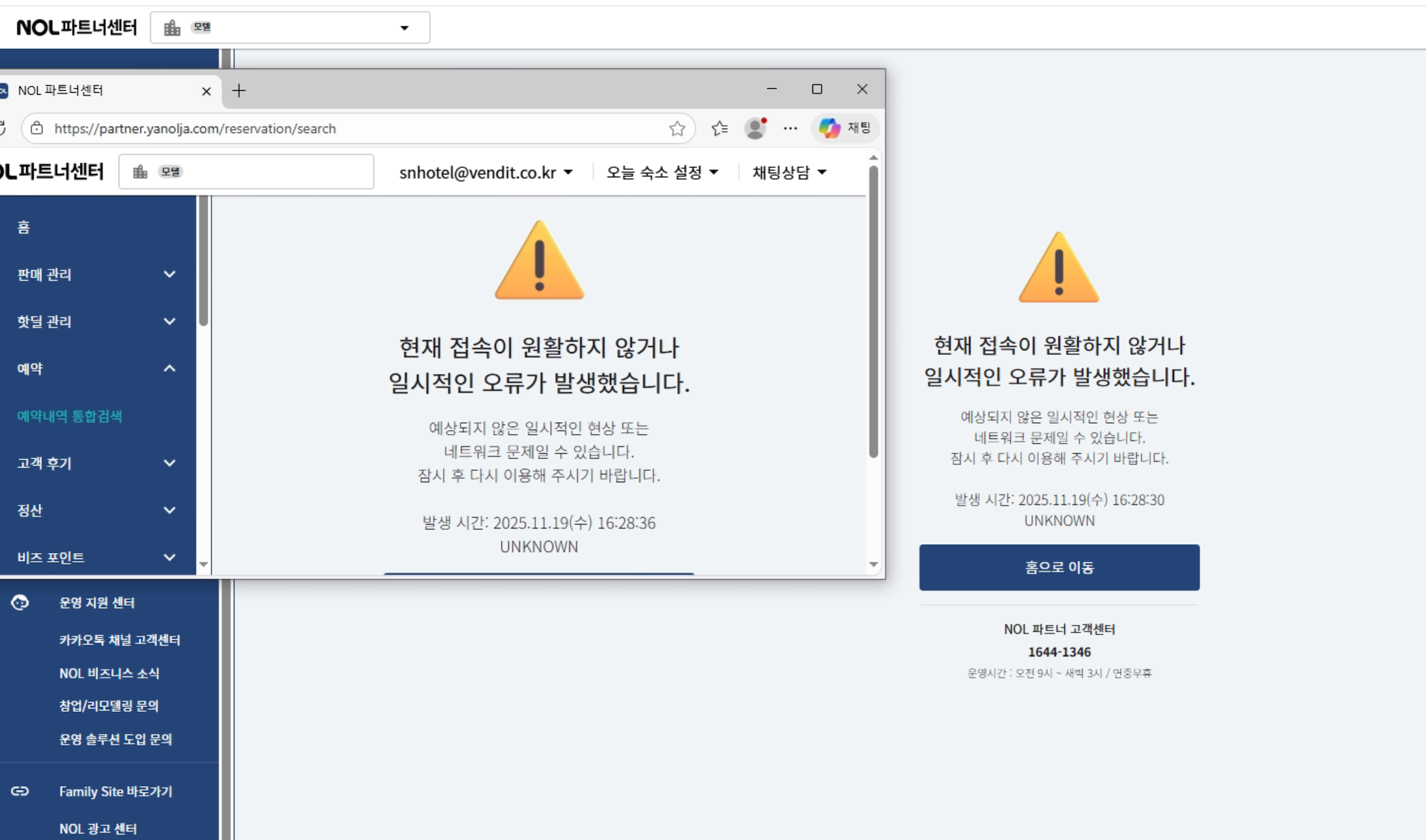
Task: Click the favorites star in the address bar
Action: pos(677,129)
